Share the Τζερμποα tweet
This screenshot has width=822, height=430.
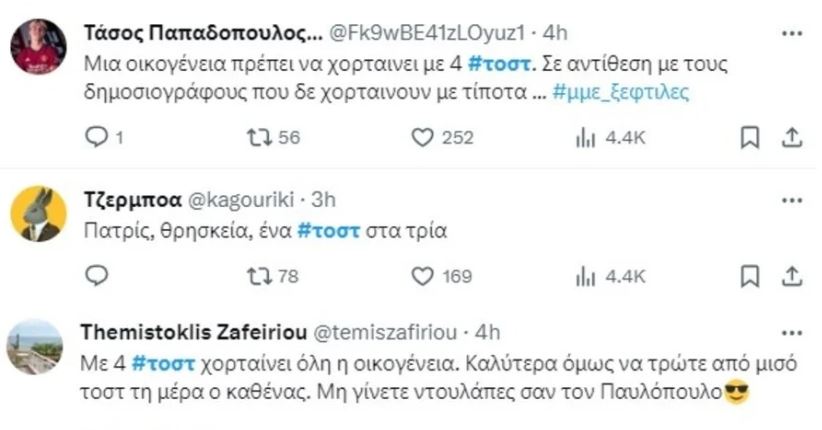(791, 275)
